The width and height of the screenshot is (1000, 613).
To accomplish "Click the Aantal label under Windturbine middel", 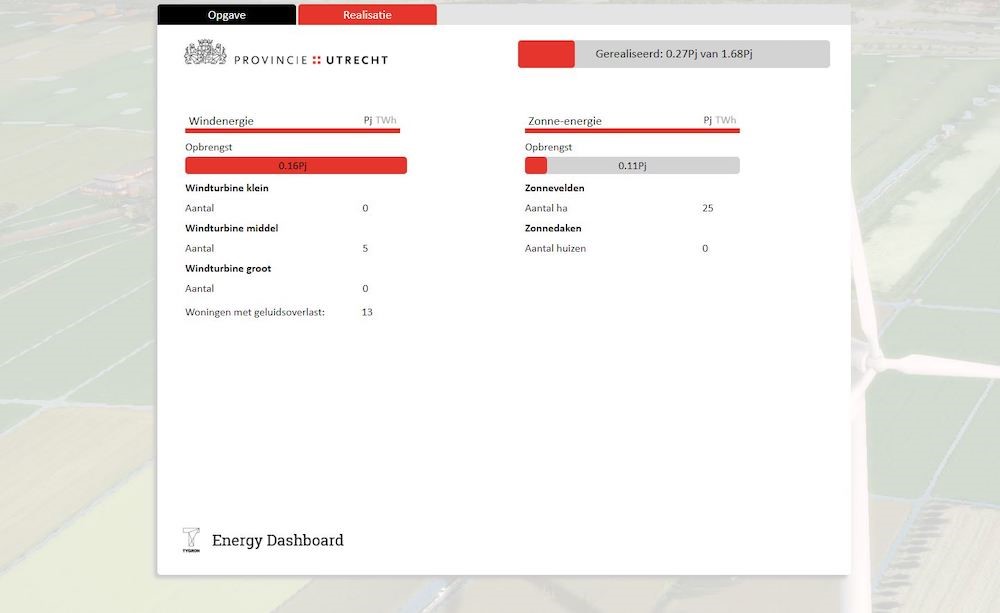I will pyautogui.click(x=200, y=248).
